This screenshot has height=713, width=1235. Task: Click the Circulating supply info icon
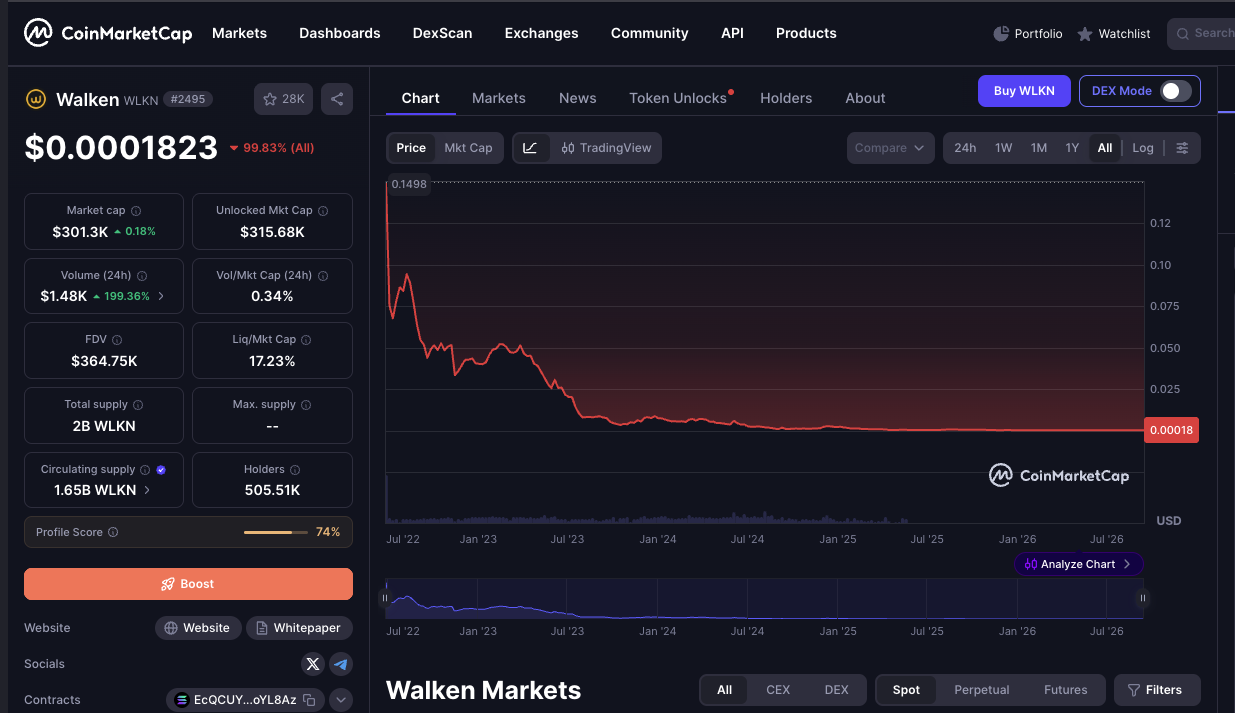point(145,469)
